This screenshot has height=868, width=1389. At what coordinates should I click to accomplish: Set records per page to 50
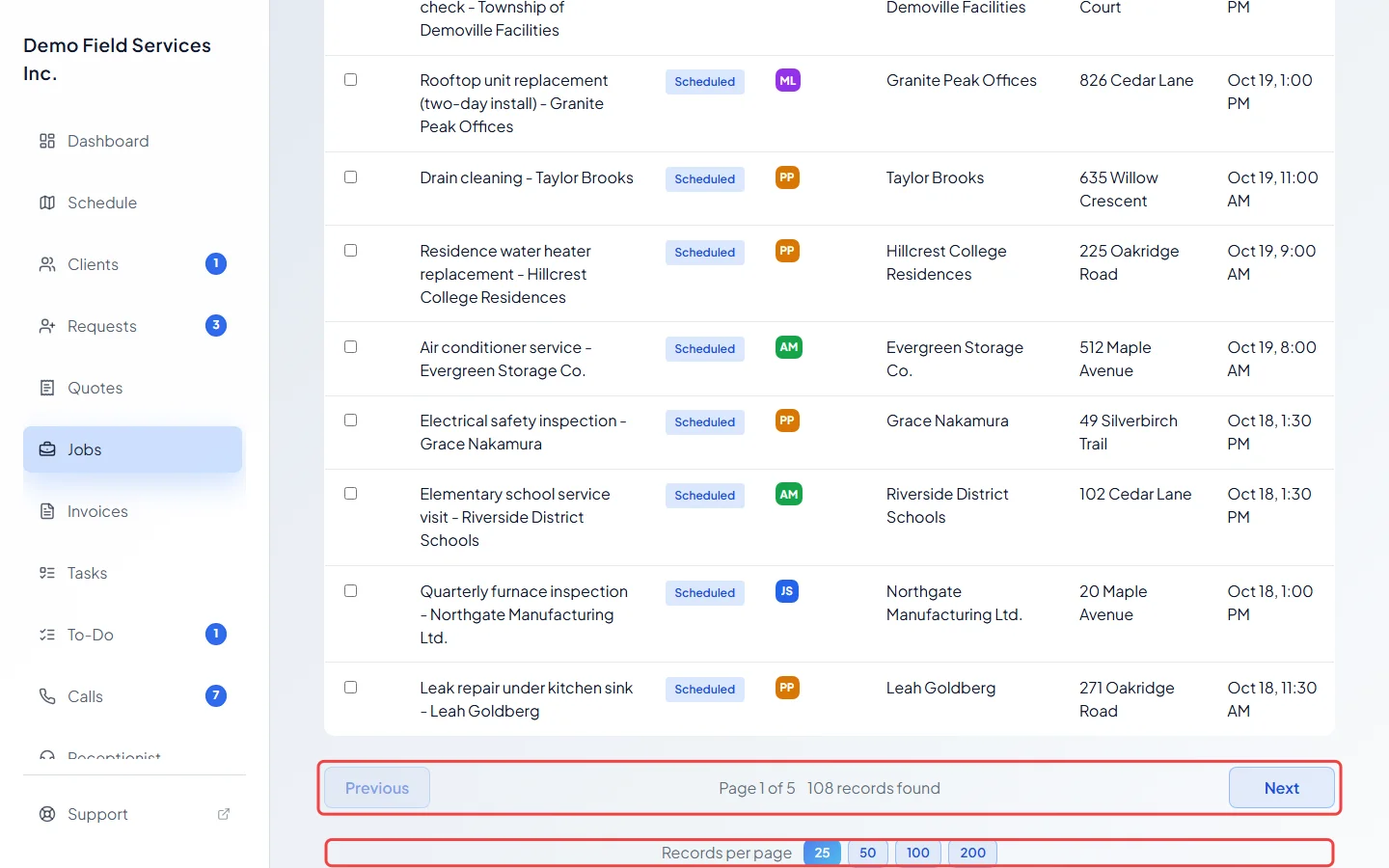(868, 853)
